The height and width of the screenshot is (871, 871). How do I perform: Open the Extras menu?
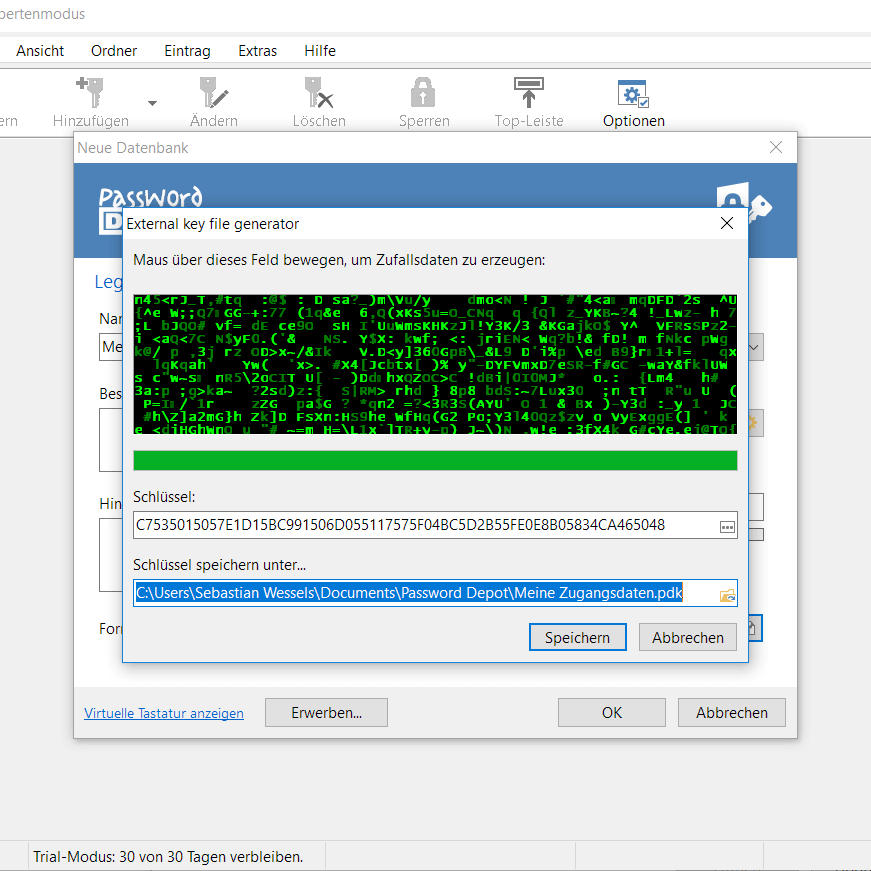click(x=257, y=51)
